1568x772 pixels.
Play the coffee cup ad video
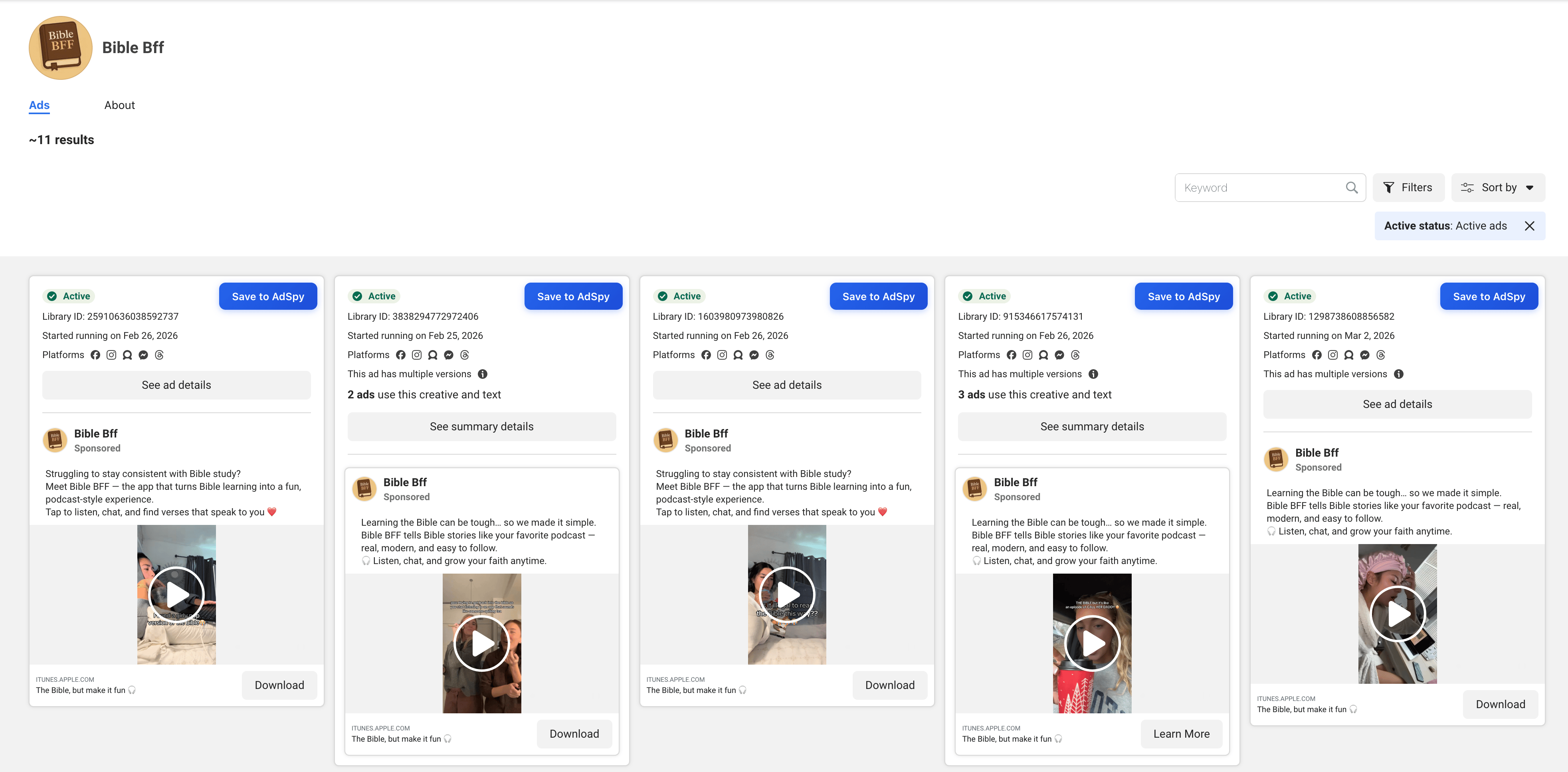tap(1092, 643)
